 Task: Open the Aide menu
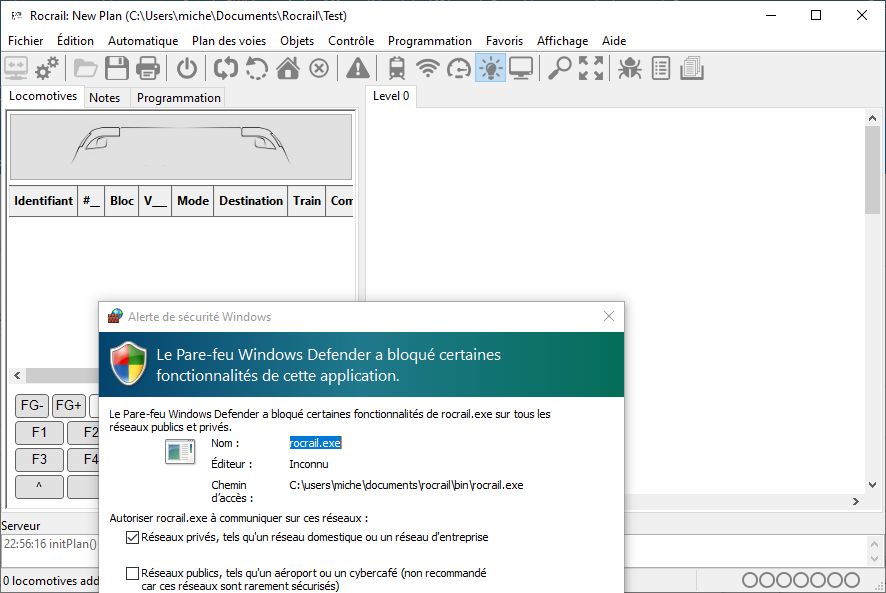(614, 41)
